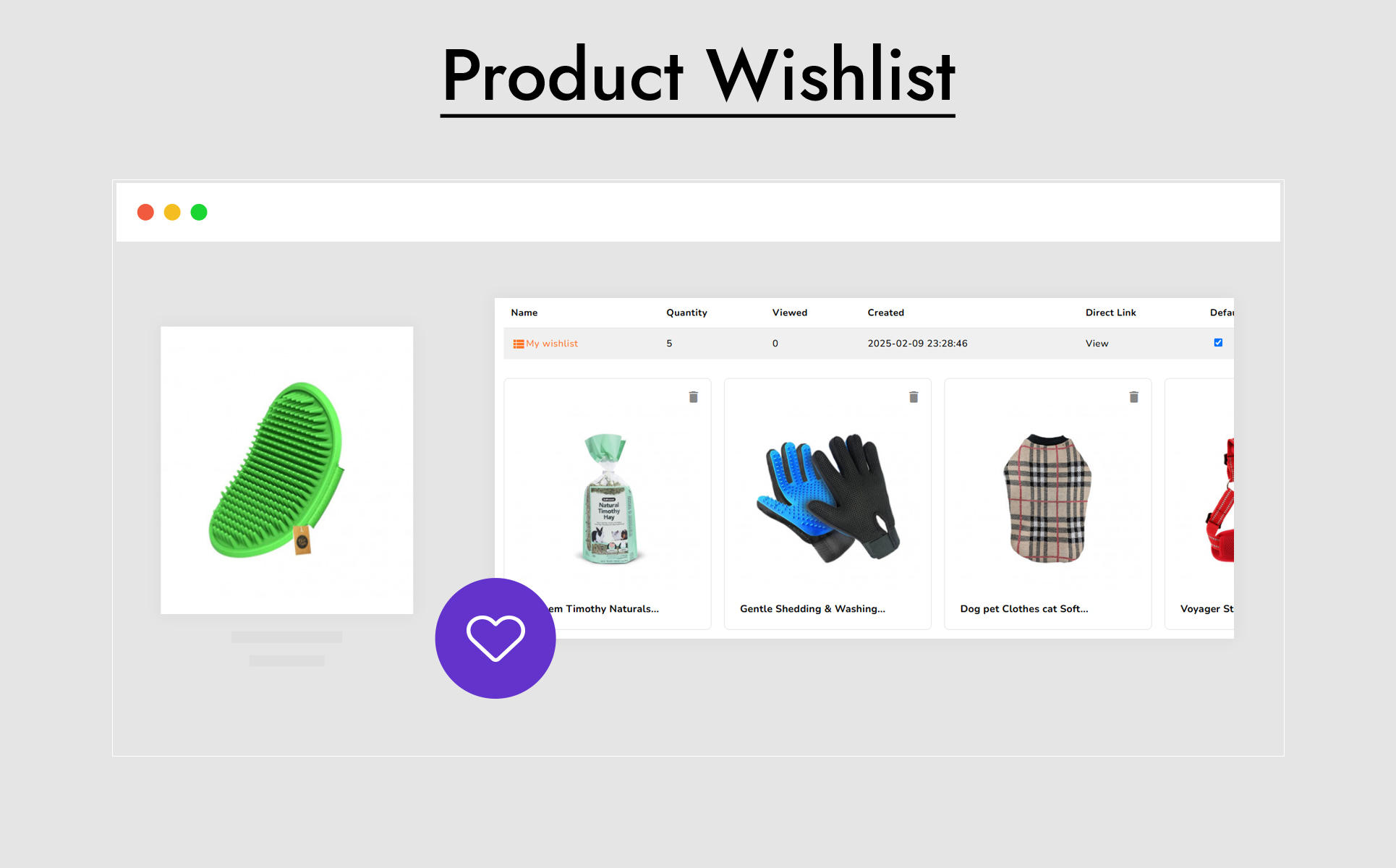Click trash icon on Dog pet Clothes card

tap(1133, 397)
